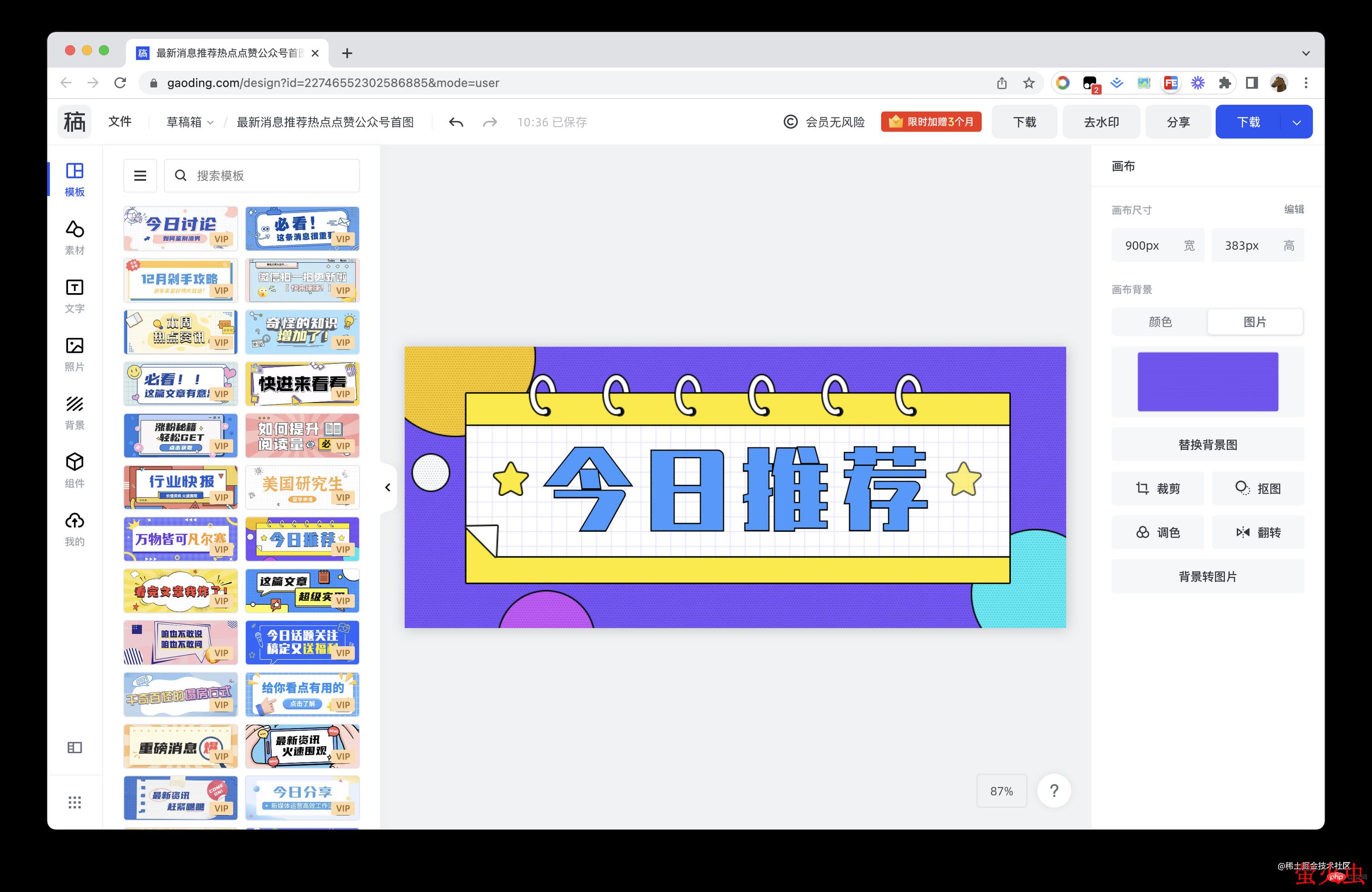Select the 抠图 cutout tool
The image size is (1372, 892).
1258,488
